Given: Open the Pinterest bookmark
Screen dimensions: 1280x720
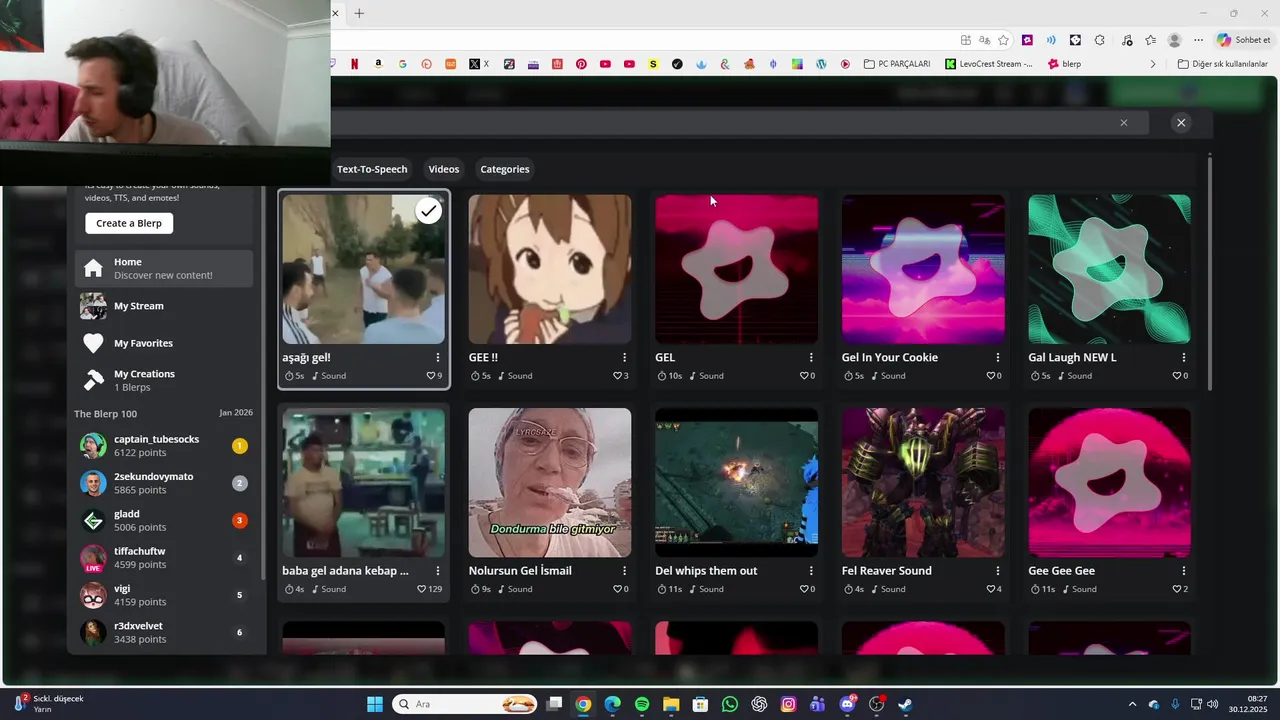Looking at the screenshot, I should click(581, 64).
